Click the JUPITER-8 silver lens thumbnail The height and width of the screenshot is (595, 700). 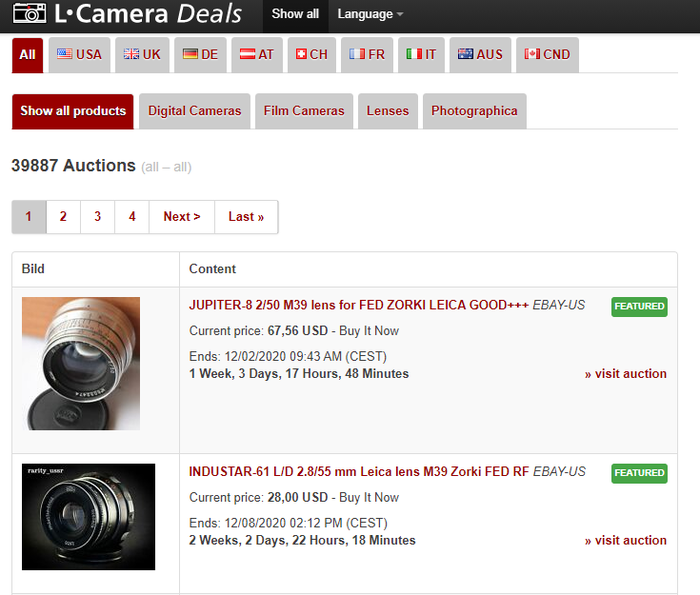click(x=81, y=363)
